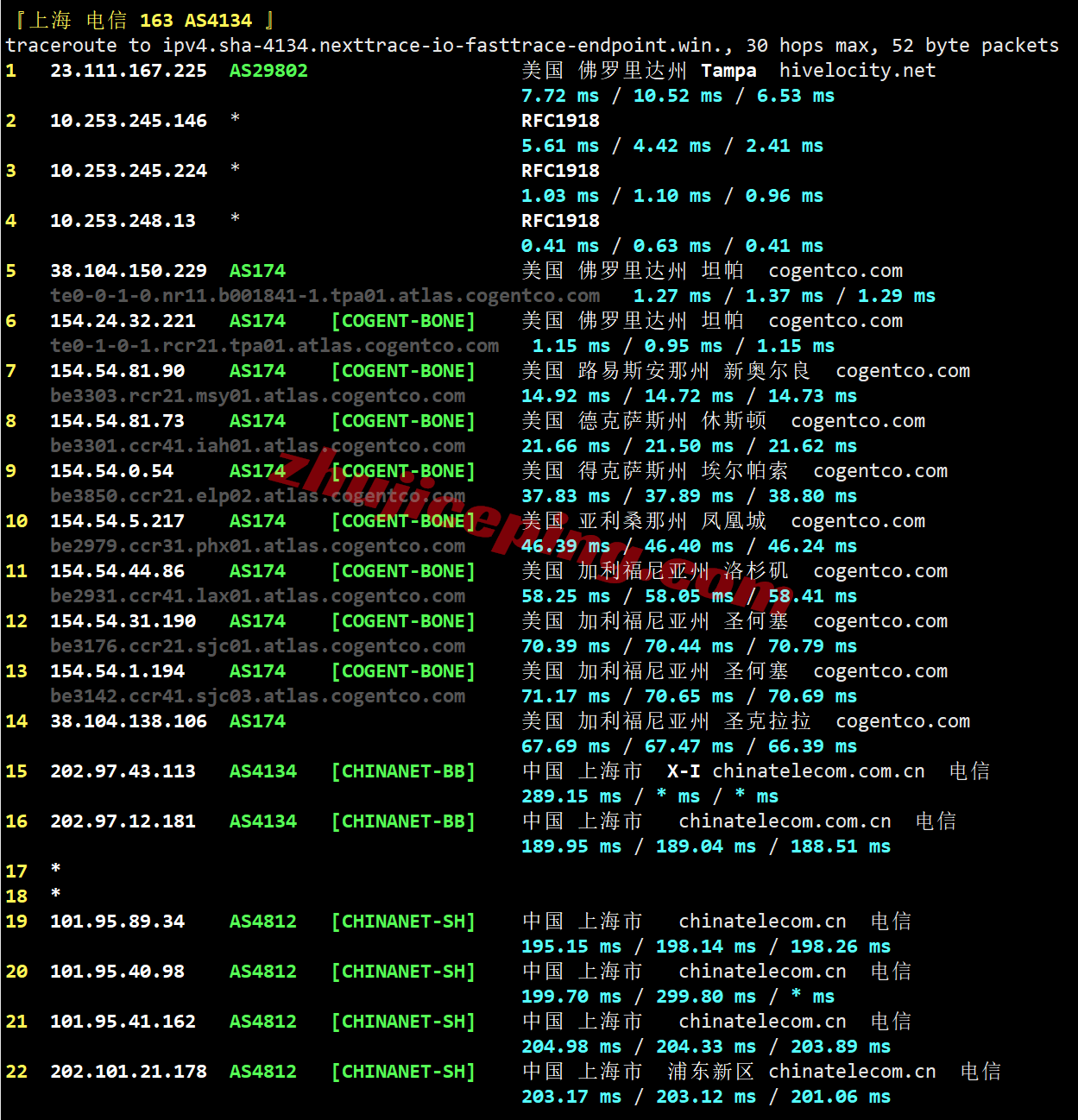
Task: Click hostname be3850.ccr21.elp02.atlas.cogentco.com
Action: (257, 496)
